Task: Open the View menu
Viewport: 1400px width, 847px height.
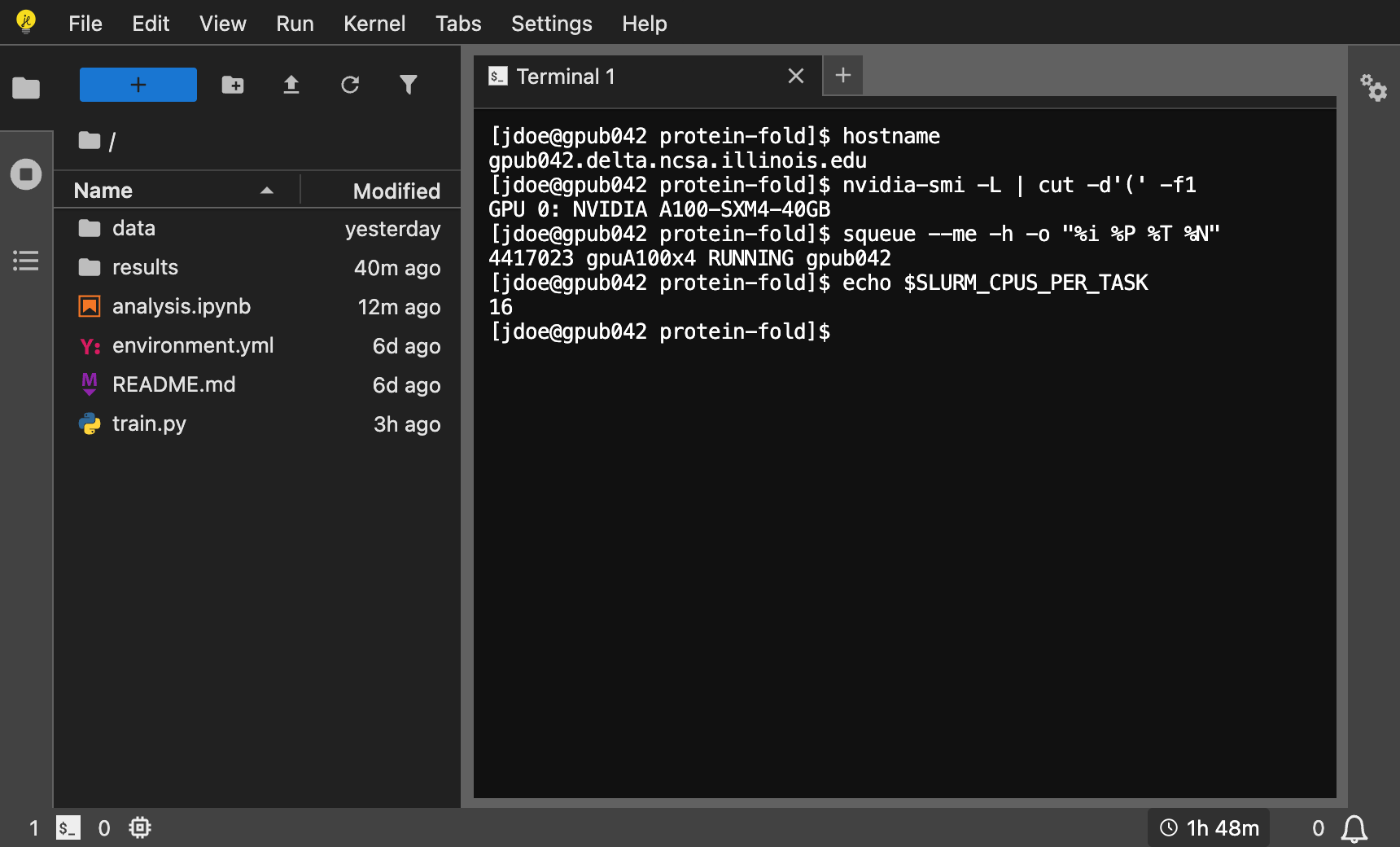Action: click(223, 24)
